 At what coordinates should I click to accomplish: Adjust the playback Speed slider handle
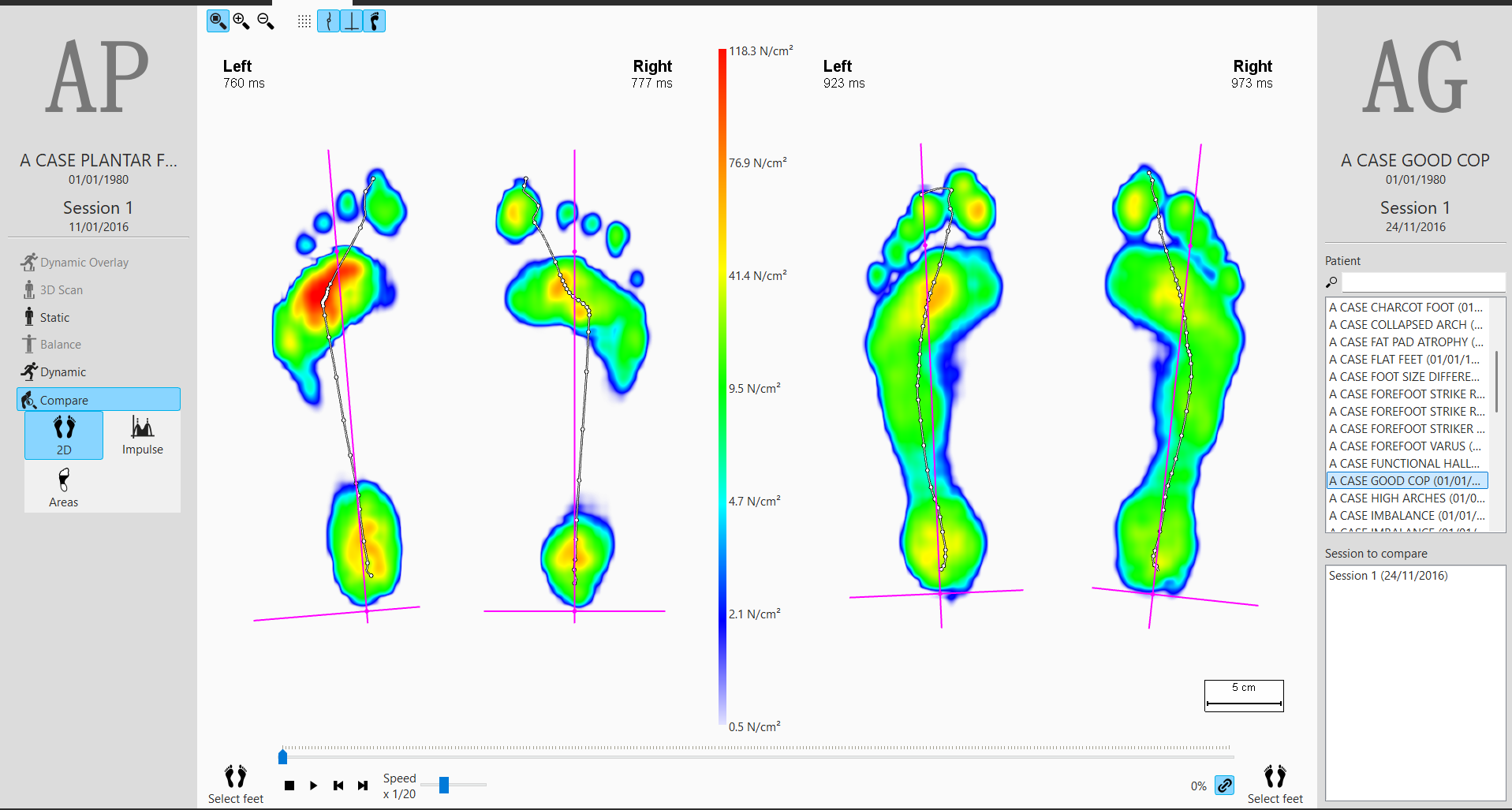[444, 785]
